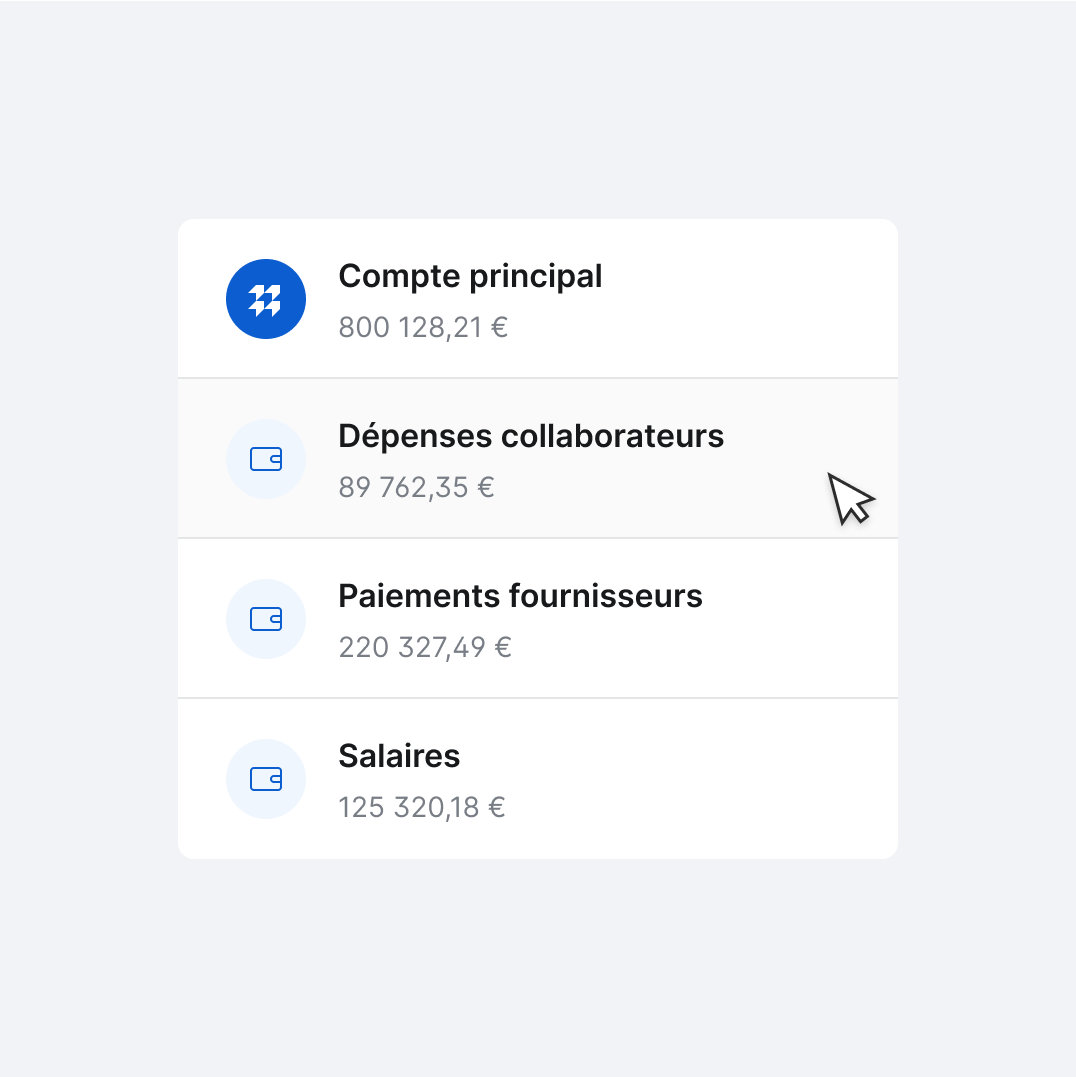This screenshot has width=1076, height=1077.
Task: Click the 125 320,18 € amount under Salaires
Action: pos(422,807)
